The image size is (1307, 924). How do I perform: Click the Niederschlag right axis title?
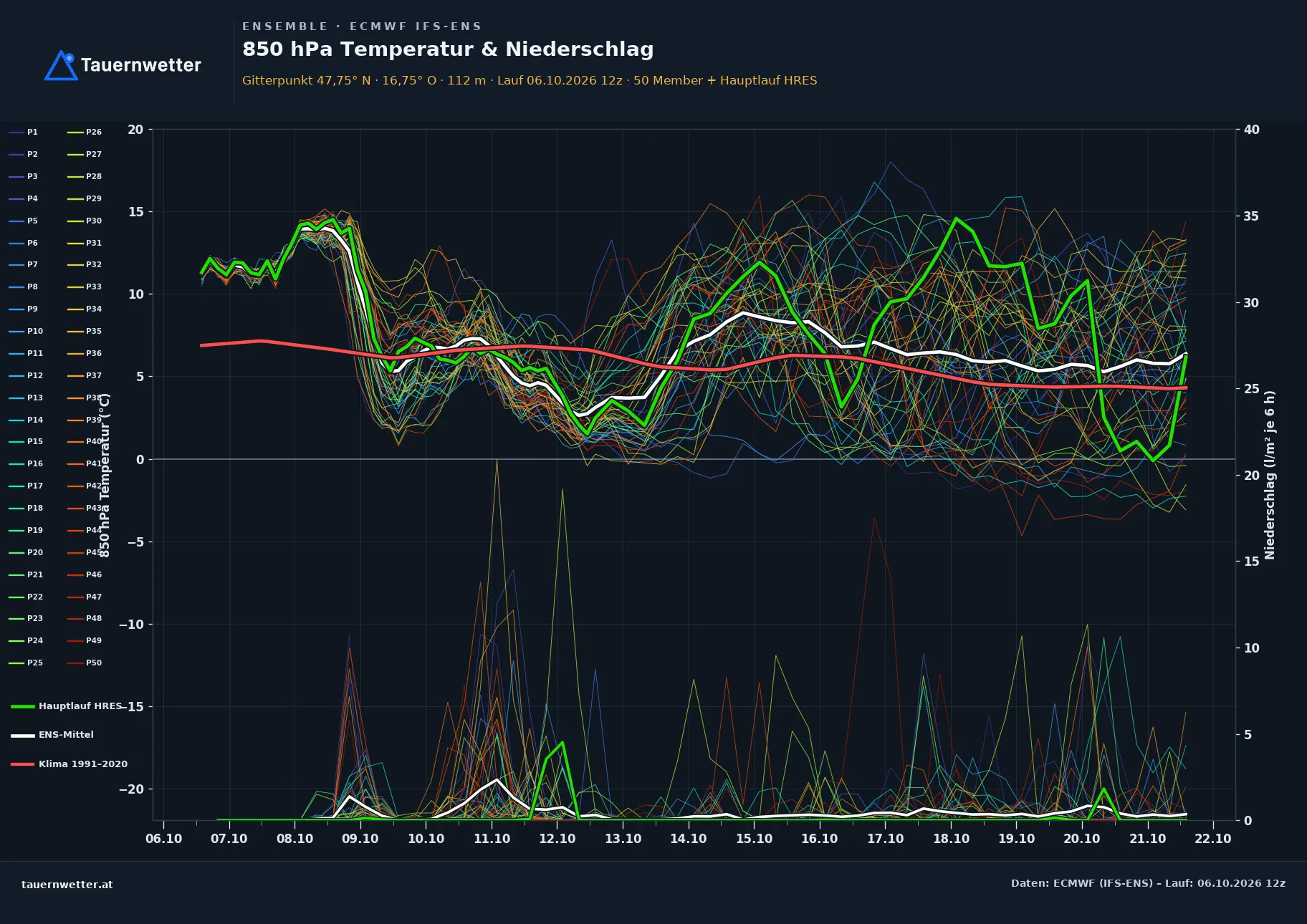click(1270, 475)
